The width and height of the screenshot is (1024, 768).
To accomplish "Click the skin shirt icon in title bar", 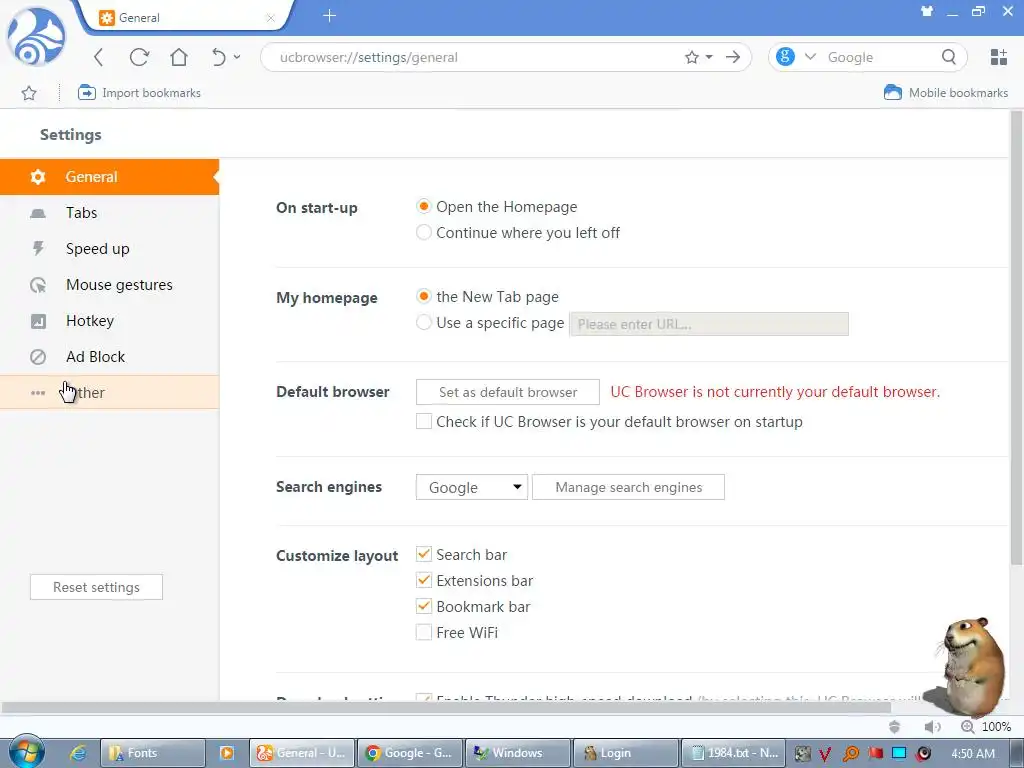I will click(927, 11).
